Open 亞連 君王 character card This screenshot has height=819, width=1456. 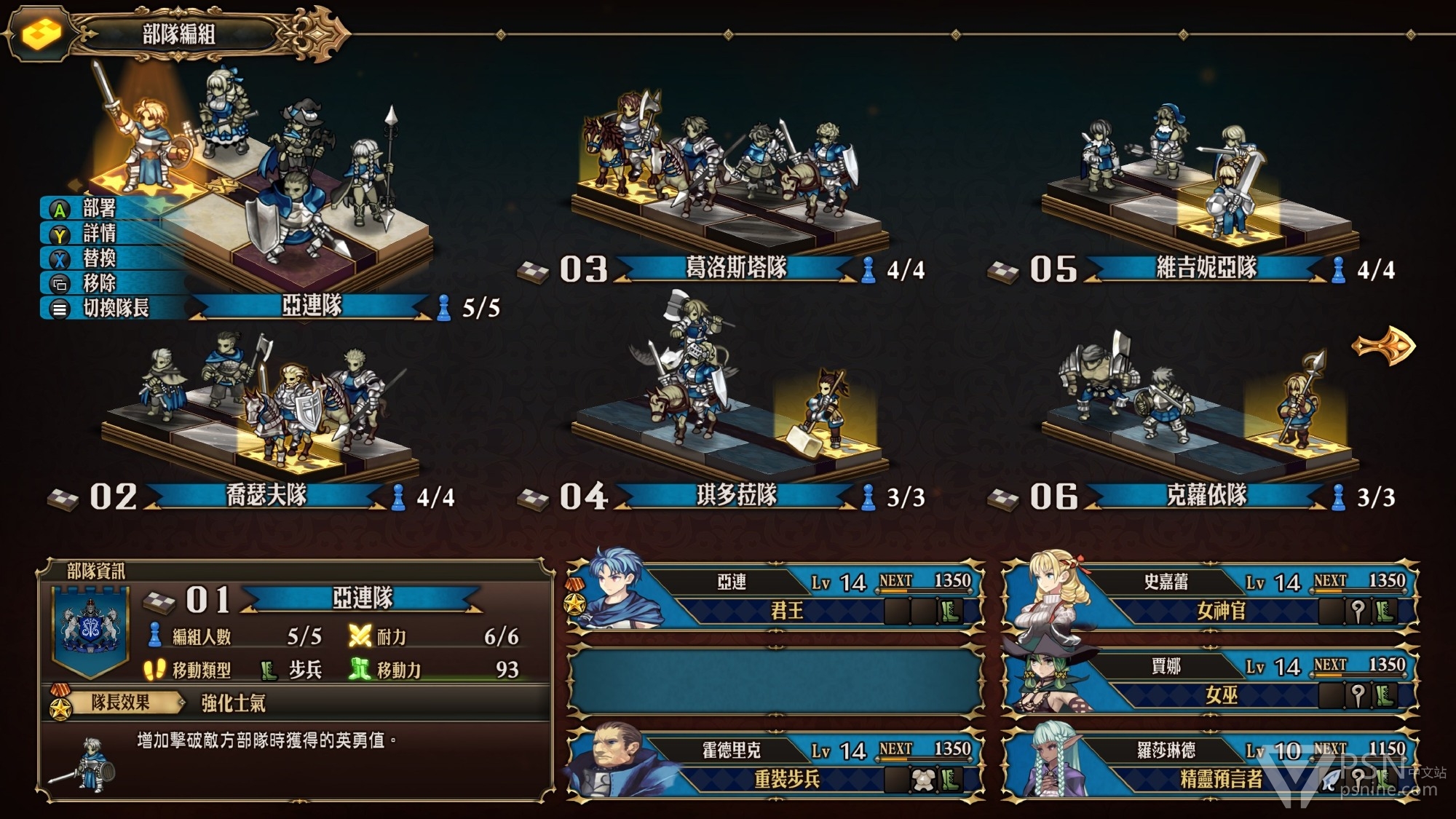[x=775, y=596]
